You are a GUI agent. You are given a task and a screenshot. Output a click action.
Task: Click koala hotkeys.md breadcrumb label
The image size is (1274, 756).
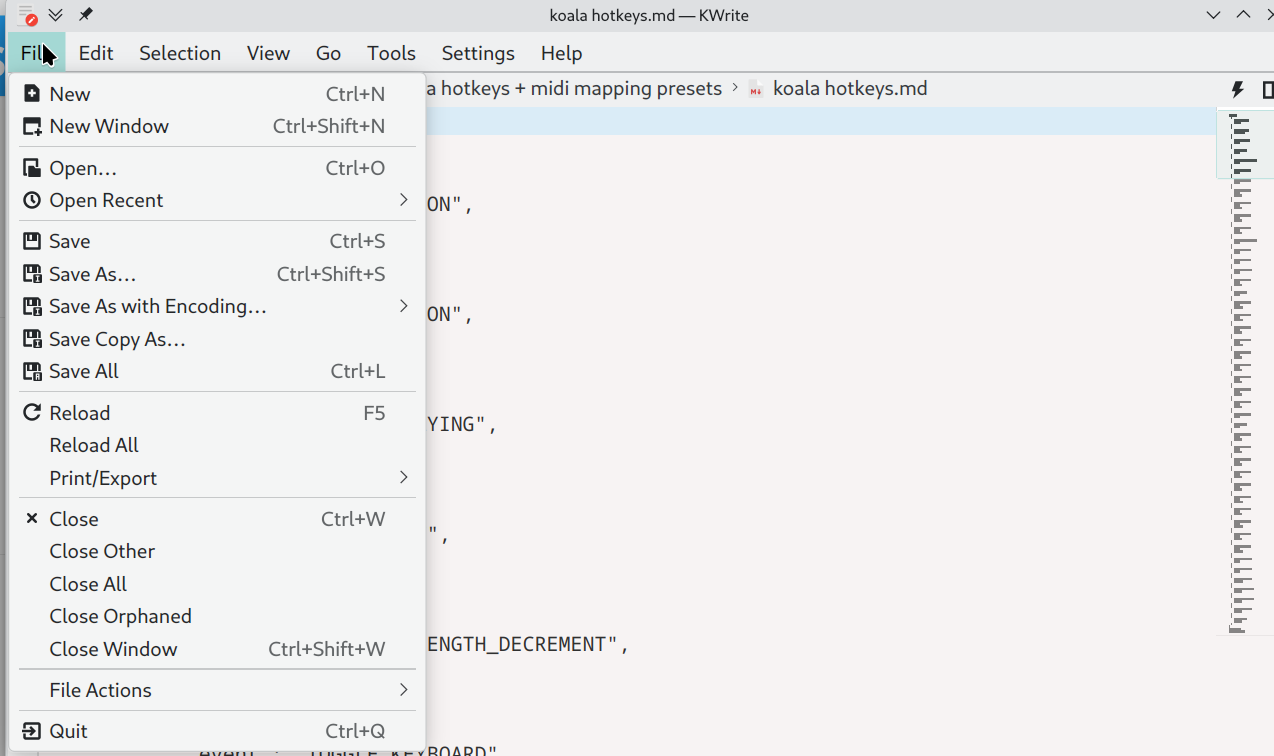(x=850, y=88)
